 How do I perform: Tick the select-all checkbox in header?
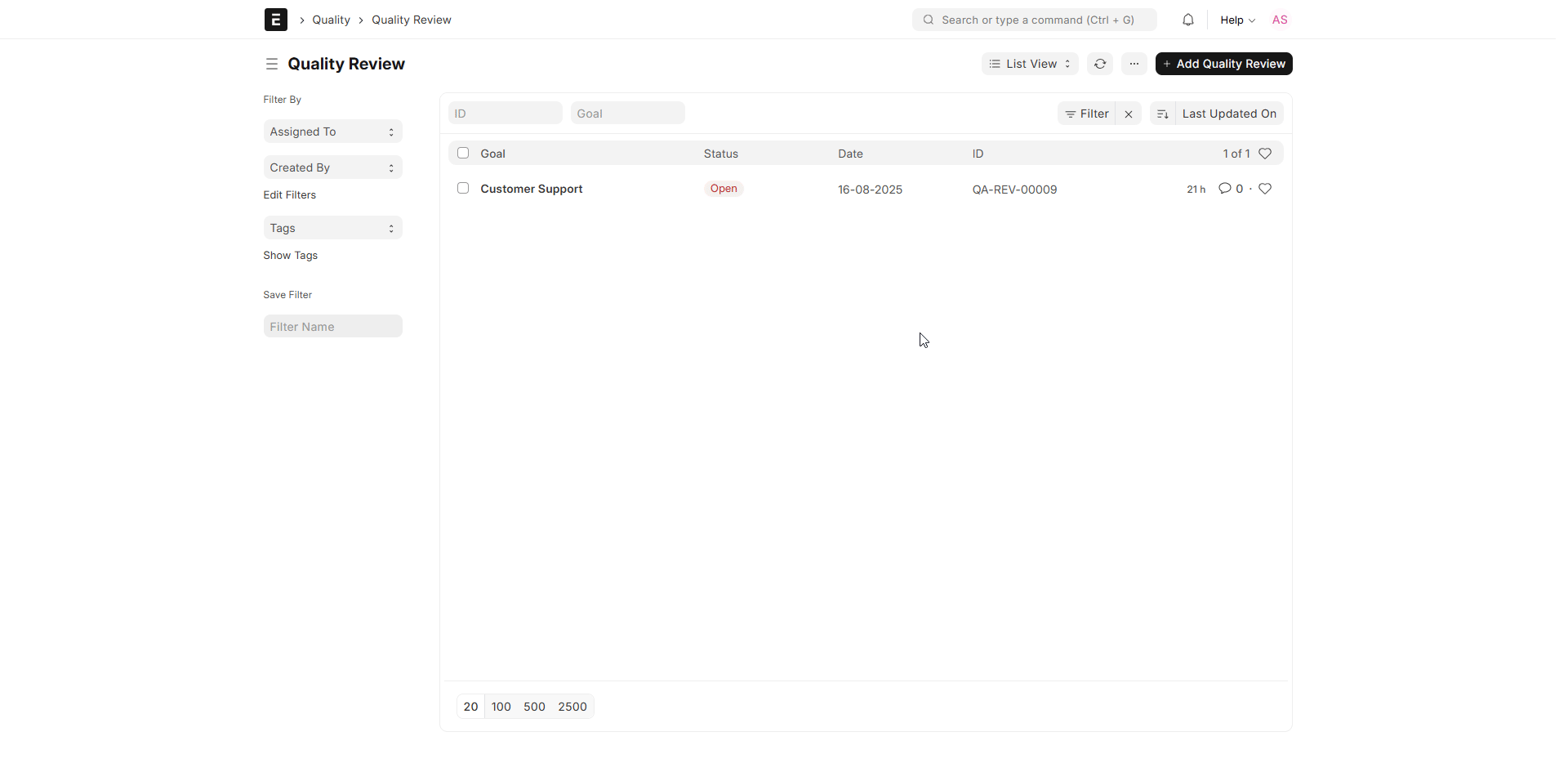click(x=463, y=153)
